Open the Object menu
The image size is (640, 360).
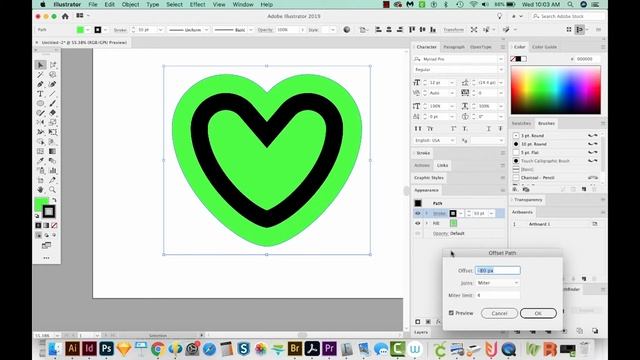pos(130,4)
